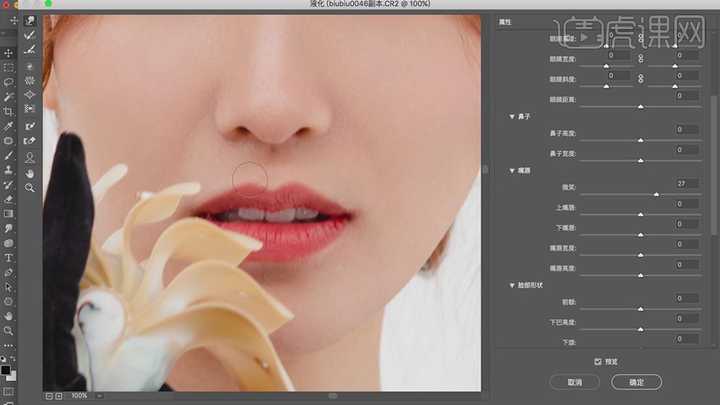
Task: Toggle the link icon on the top eye row
Action: tap(641, 38)
